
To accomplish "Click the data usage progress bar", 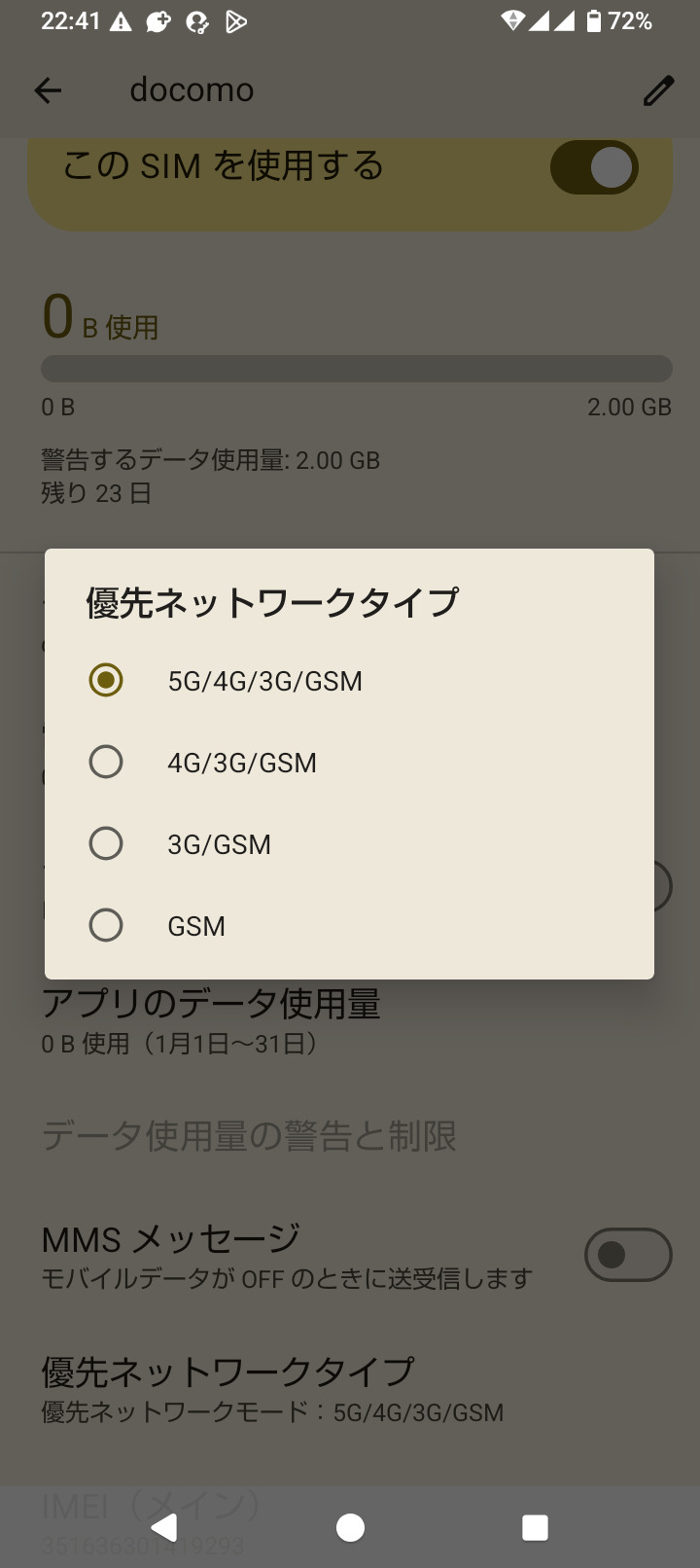I will tap(356, 369).
